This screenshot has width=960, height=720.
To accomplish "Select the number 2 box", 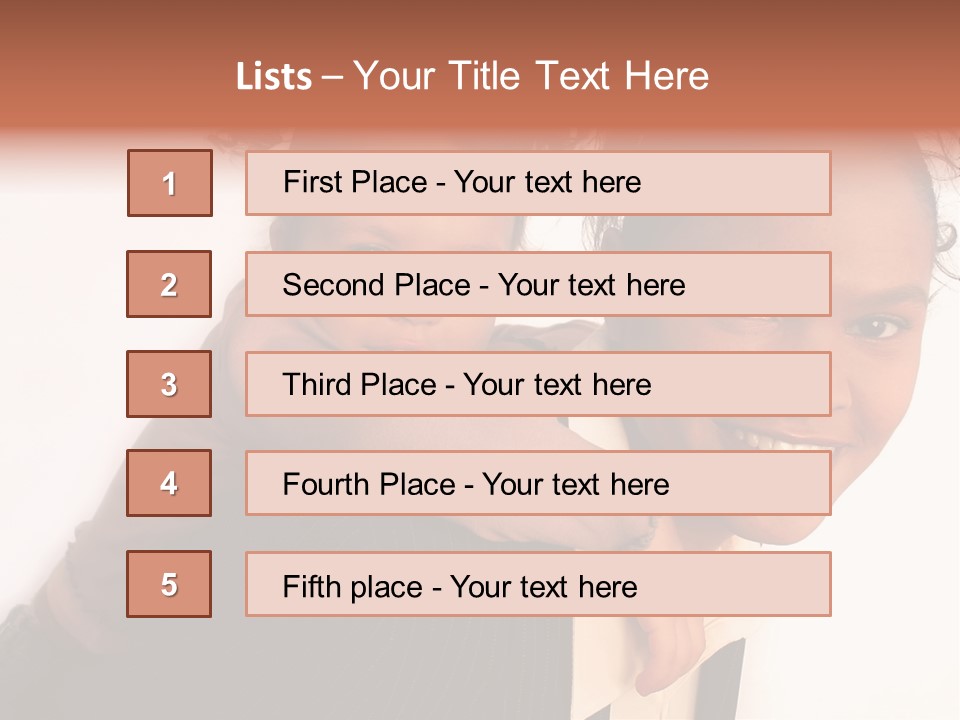I will (169, 284).
